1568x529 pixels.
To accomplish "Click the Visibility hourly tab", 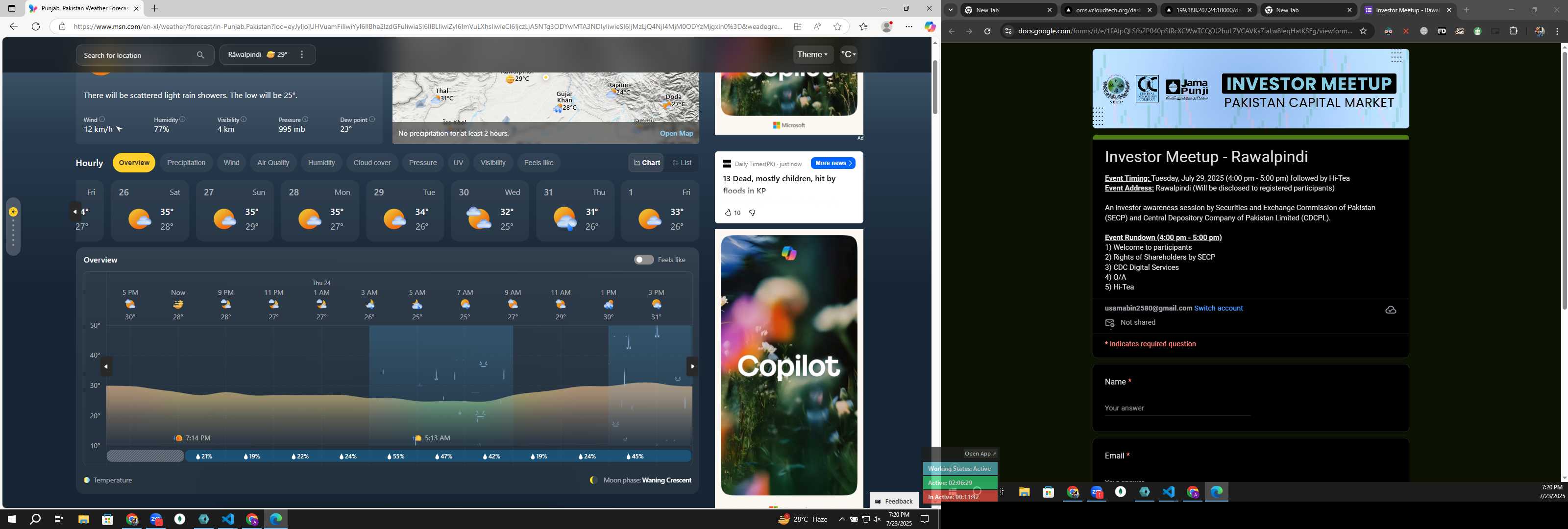I will (492, 163).
